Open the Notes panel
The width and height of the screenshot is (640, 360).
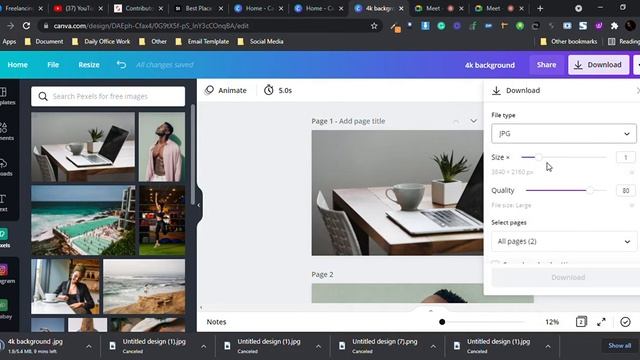[216, 322]
